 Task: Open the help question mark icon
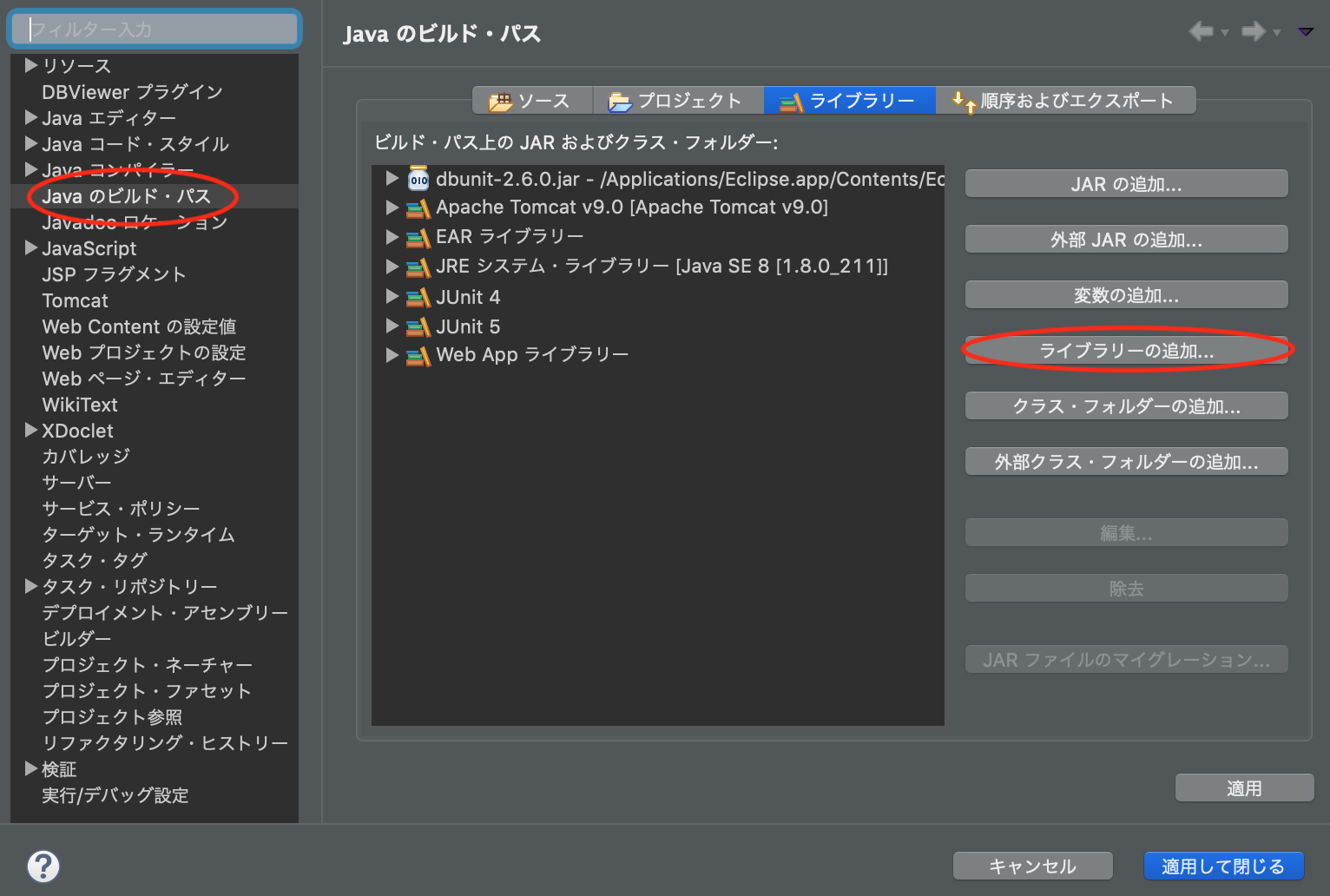43,866
